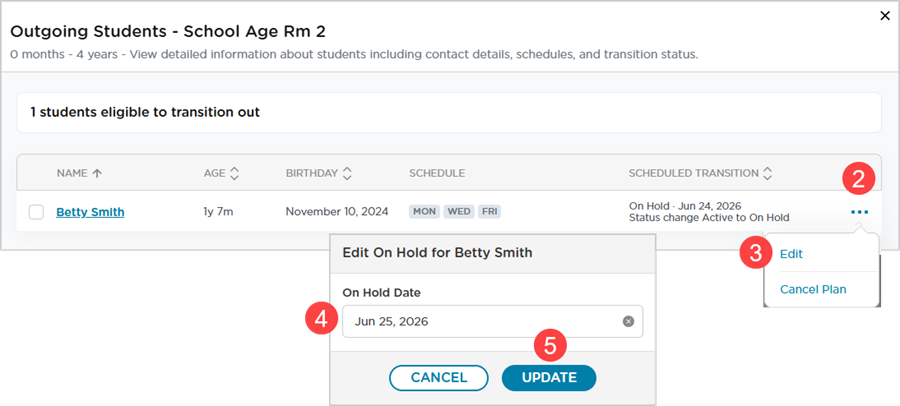The image size is (900, 406).
Task: Click the Status change Active to On Hold text
Action: click(709, 218)
